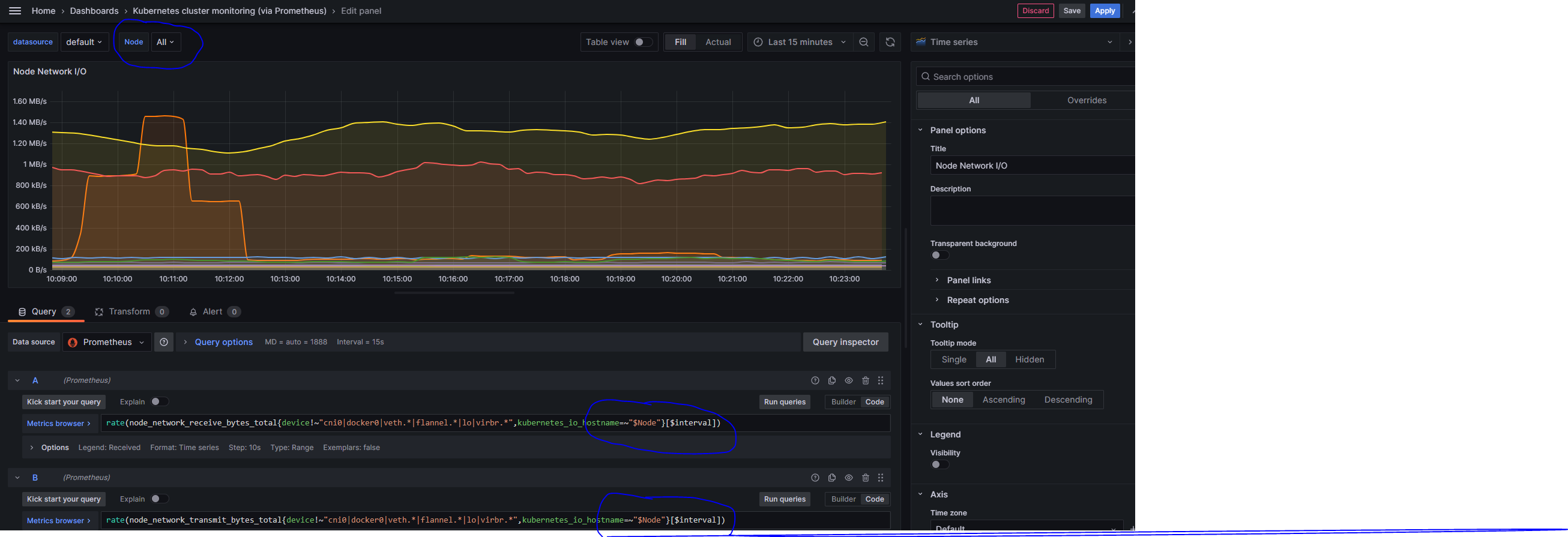Toggle Transparent background on

point(939,256)
